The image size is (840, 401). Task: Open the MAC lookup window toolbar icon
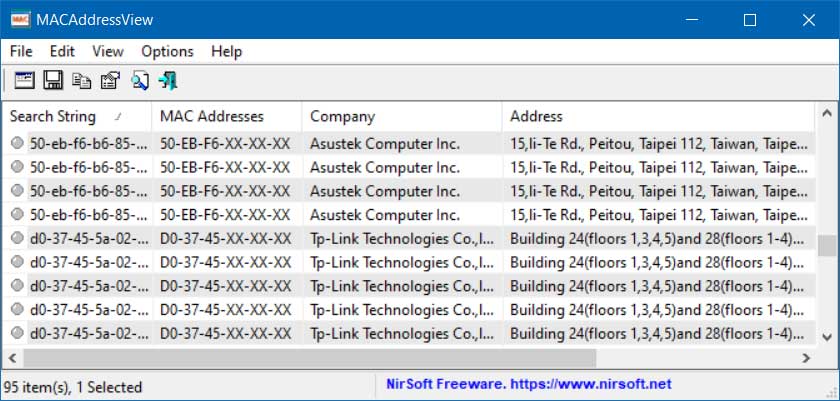pyautogui.click(x=24, y=81)
